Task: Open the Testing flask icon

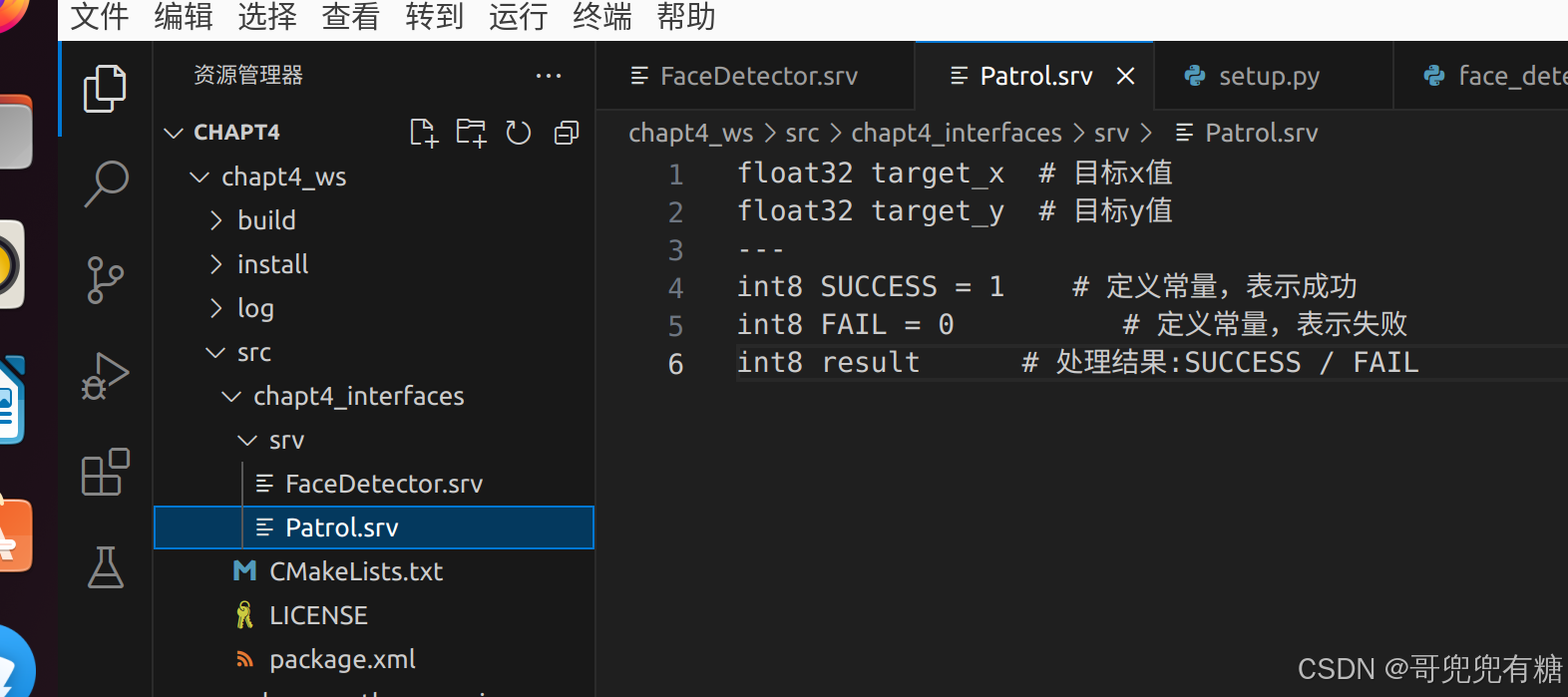Action: tap(106, 568)
